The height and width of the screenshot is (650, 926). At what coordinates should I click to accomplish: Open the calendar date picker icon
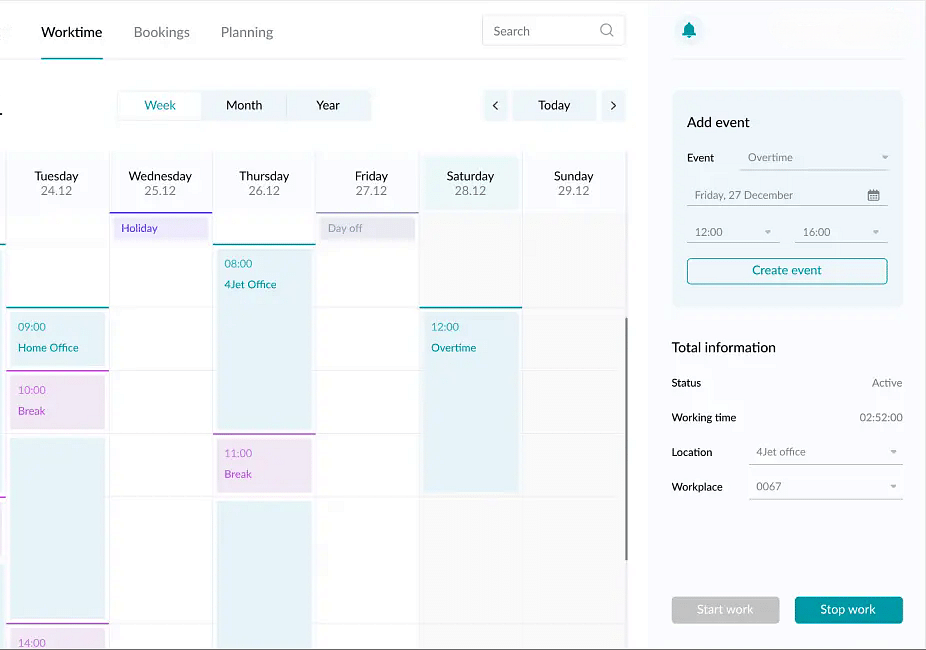873,196
